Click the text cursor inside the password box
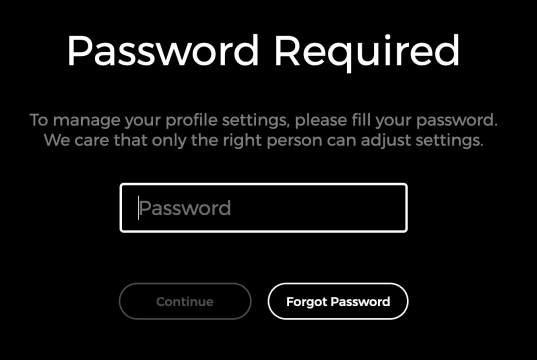This screenshot has height=360, width=537. point(138,208)
